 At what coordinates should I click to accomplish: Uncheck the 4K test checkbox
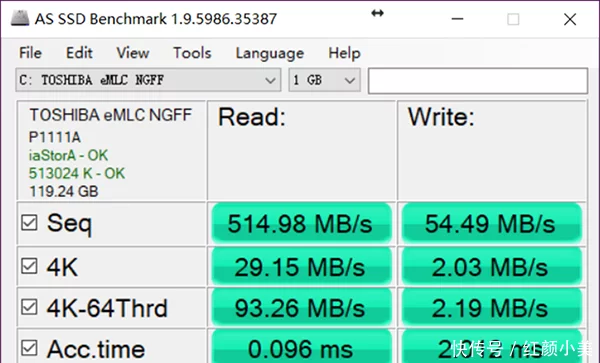[x=29, y=266]
